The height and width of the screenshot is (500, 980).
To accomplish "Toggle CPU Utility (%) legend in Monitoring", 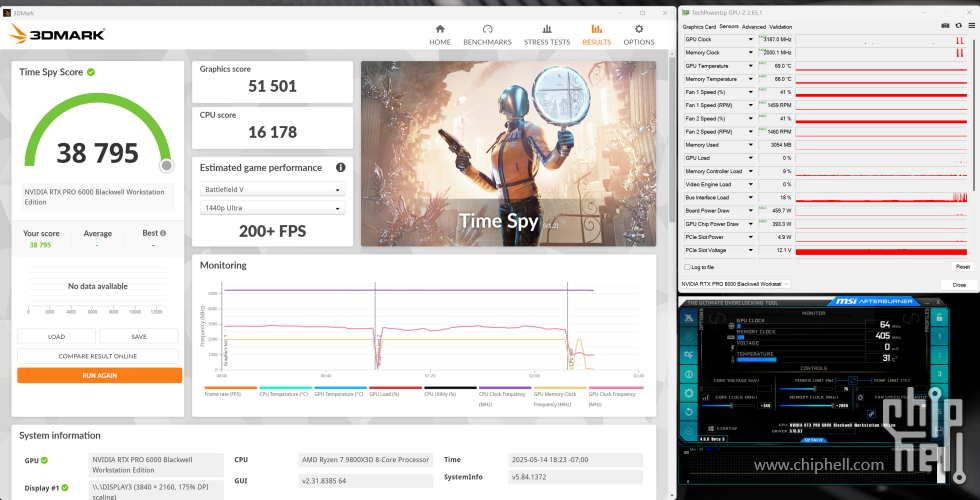I will (450, 391).
